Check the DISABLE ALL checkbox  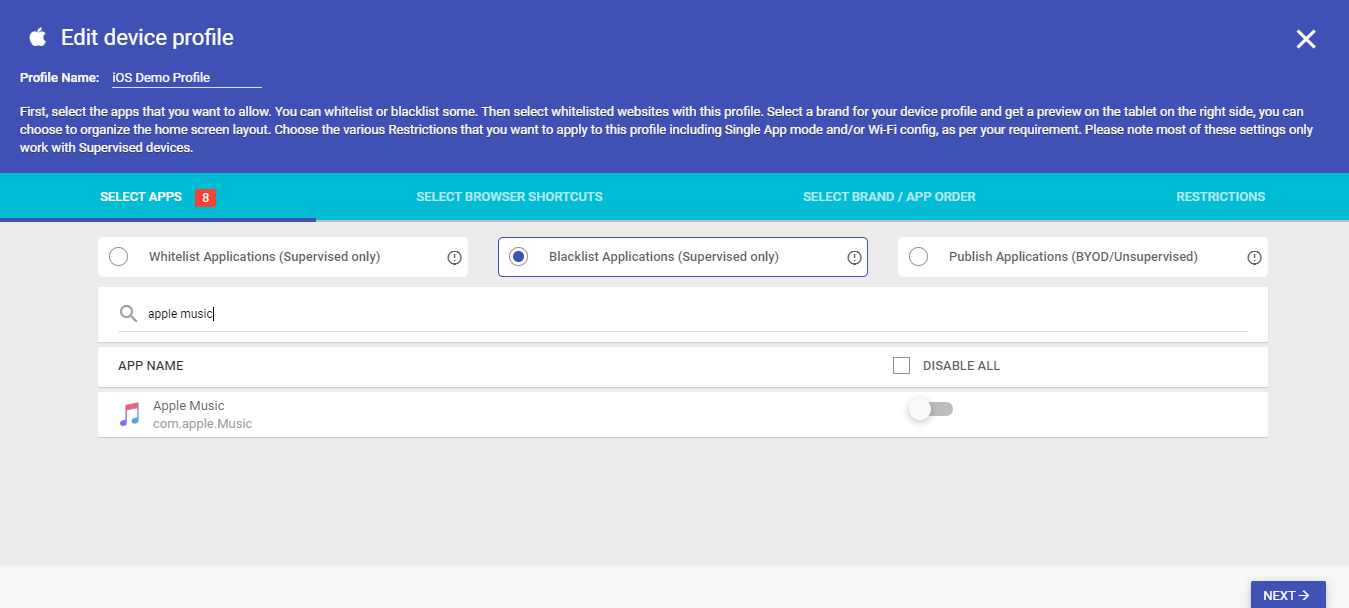(901, 365)
